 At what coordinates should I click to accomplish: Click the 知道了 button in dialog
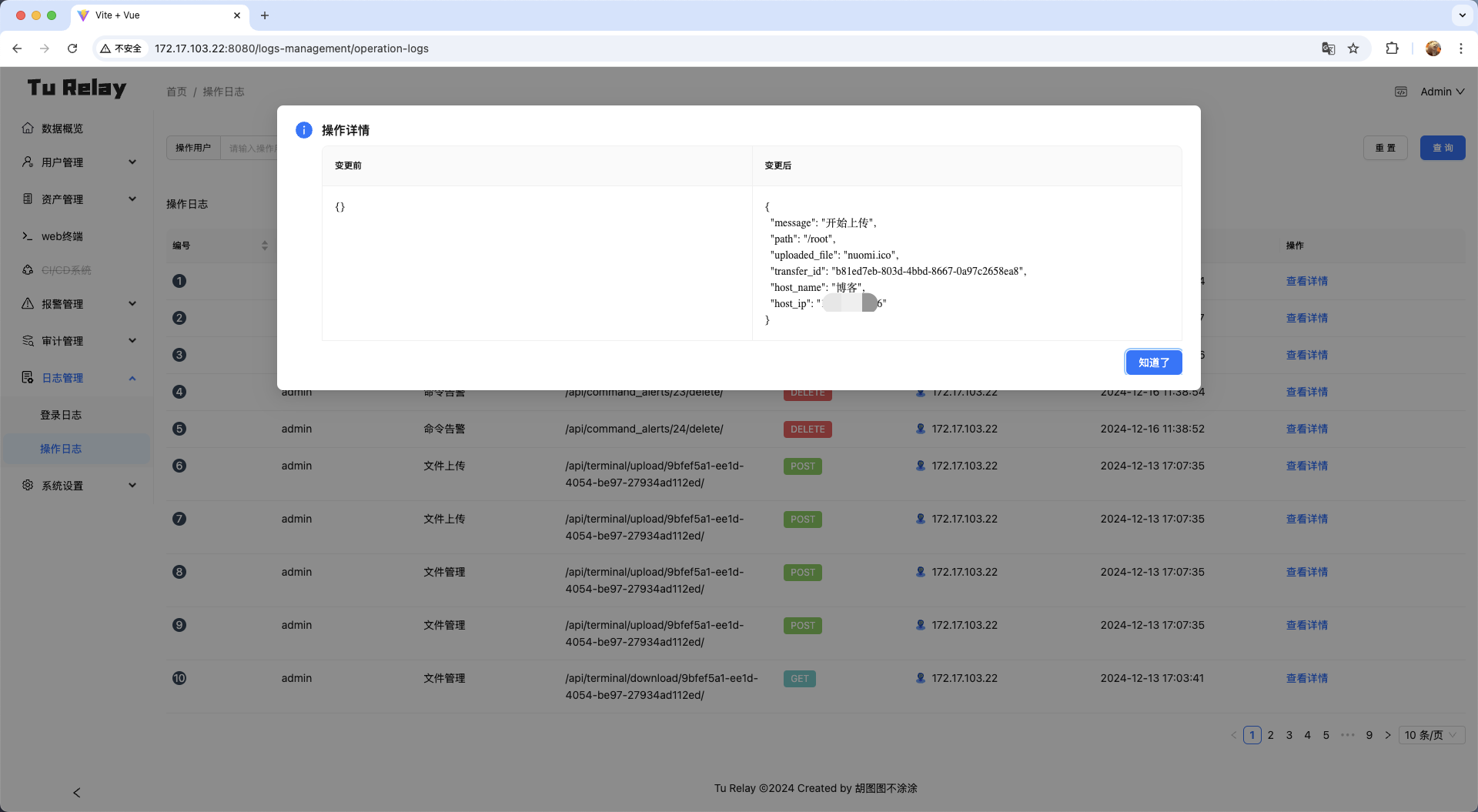click(x=1153, y=363)
